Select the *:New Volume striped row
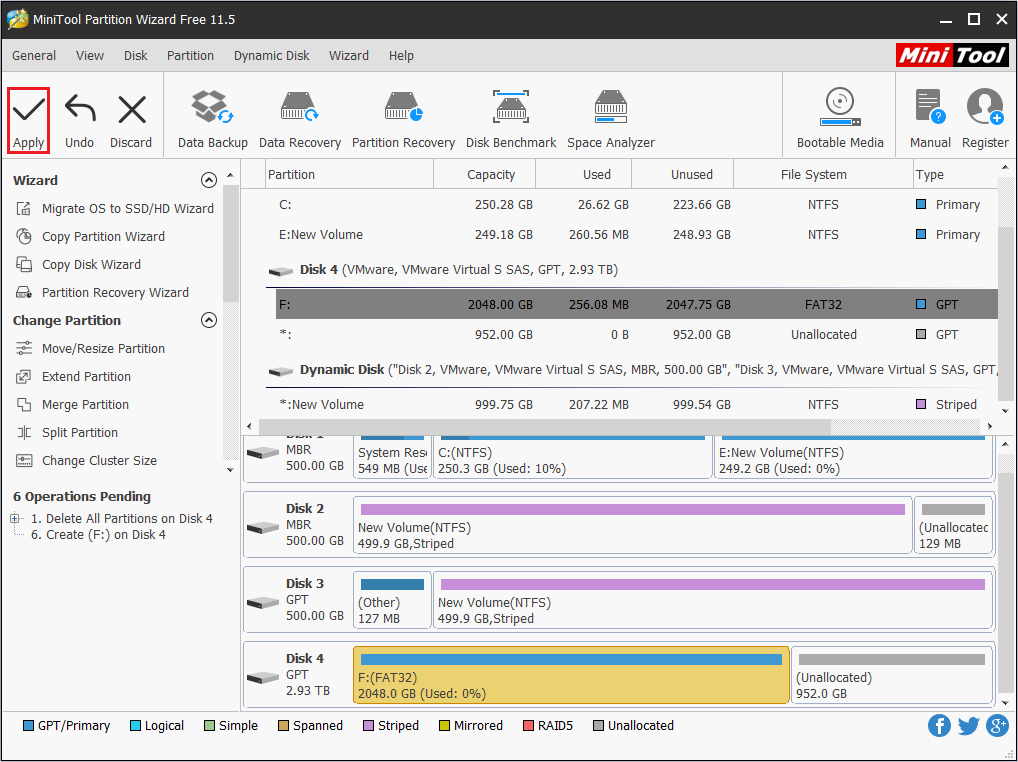1018x762 pixels. [x=636, y=404]
